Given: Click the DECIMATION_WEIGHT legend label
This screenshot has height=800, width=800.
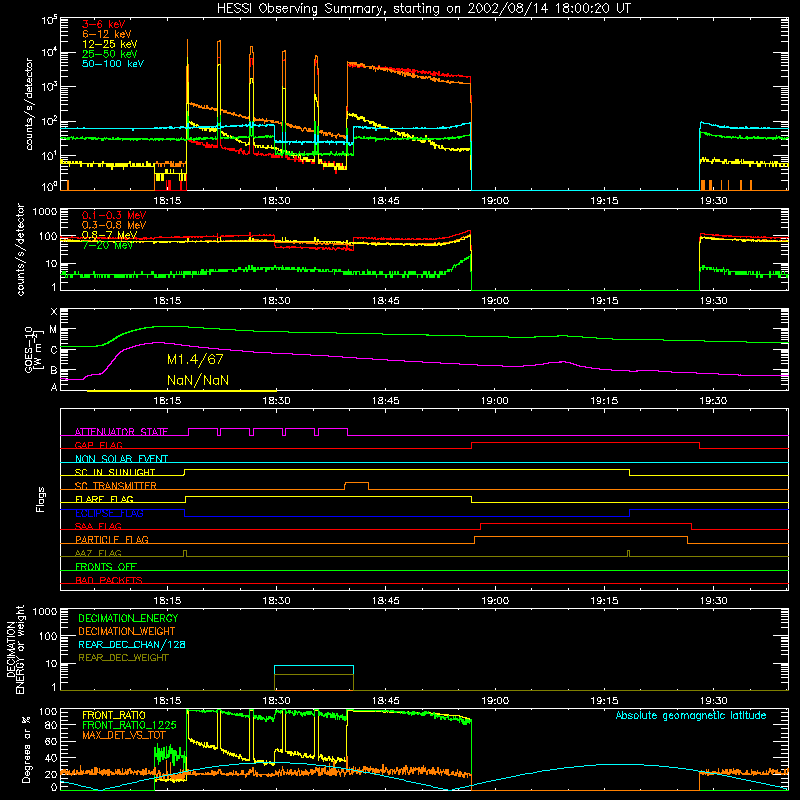Looking at the screenshot, I should pos(127,632).
